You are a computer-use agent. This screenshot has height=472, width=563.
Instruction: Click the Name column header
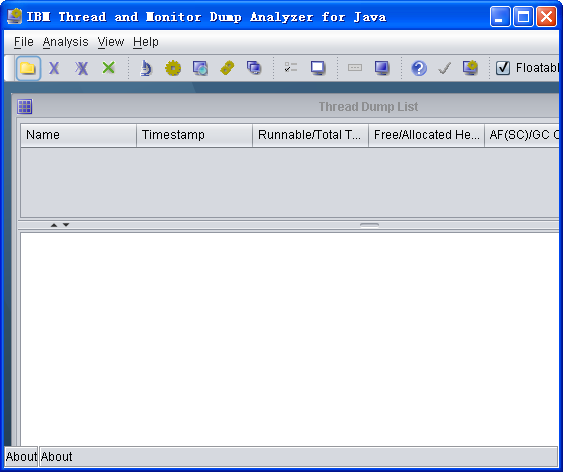[x=78, y=135]
